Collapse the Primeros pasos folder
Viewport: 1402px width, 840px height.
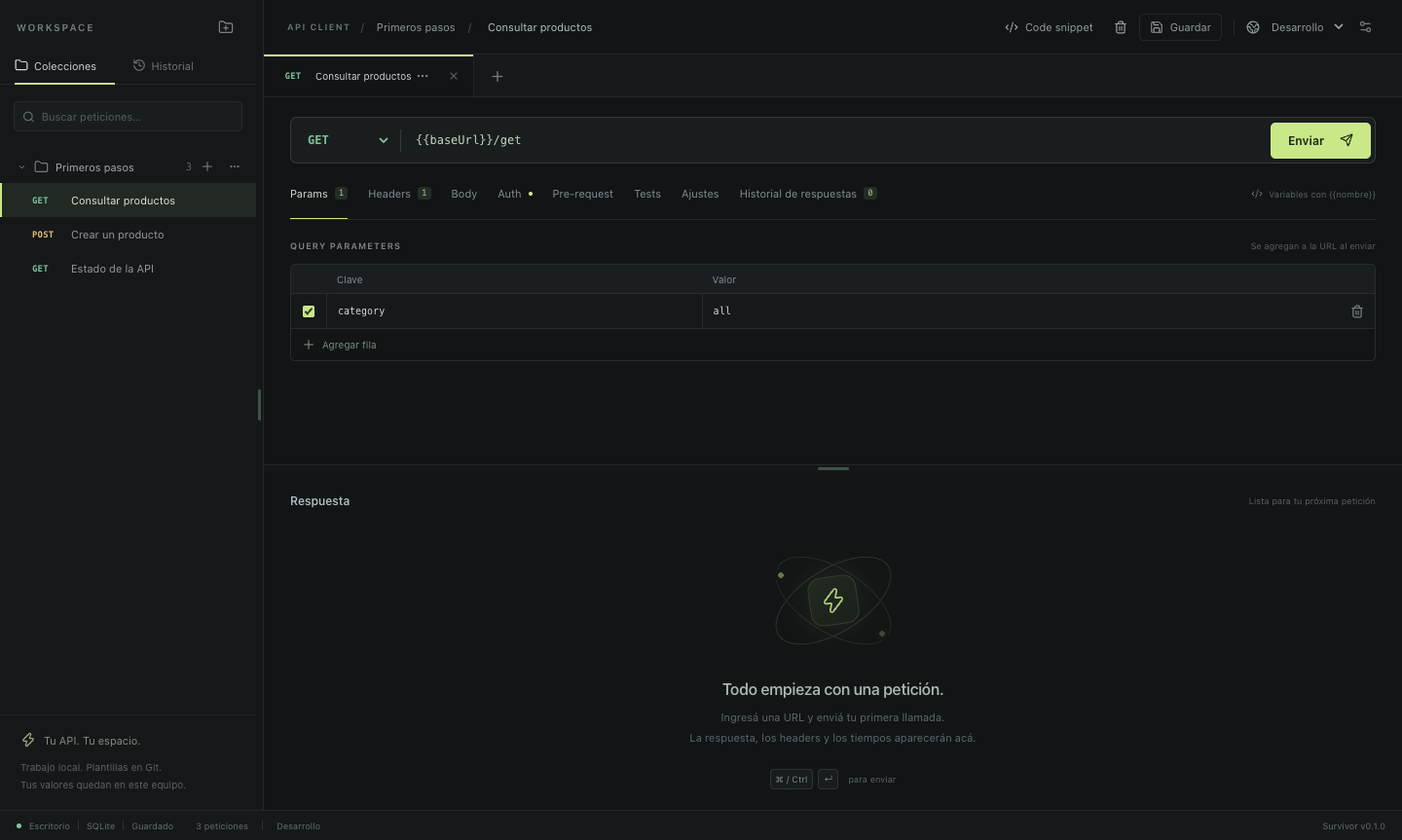pyautogui.click(x=21, y=166)
